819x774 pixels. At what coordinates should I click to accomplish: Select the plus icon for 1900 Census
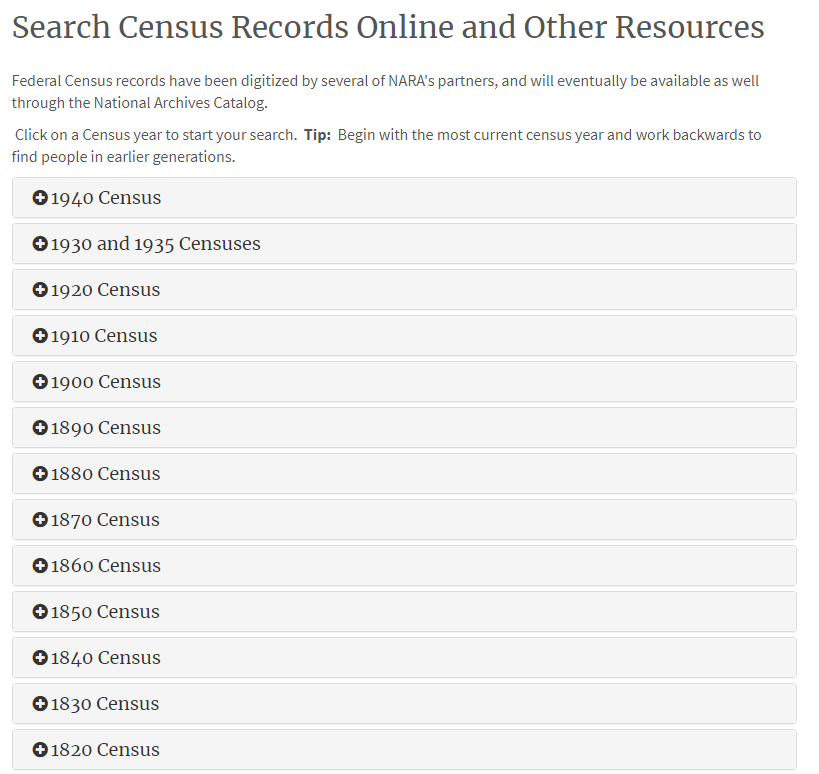tap(40, 382)
